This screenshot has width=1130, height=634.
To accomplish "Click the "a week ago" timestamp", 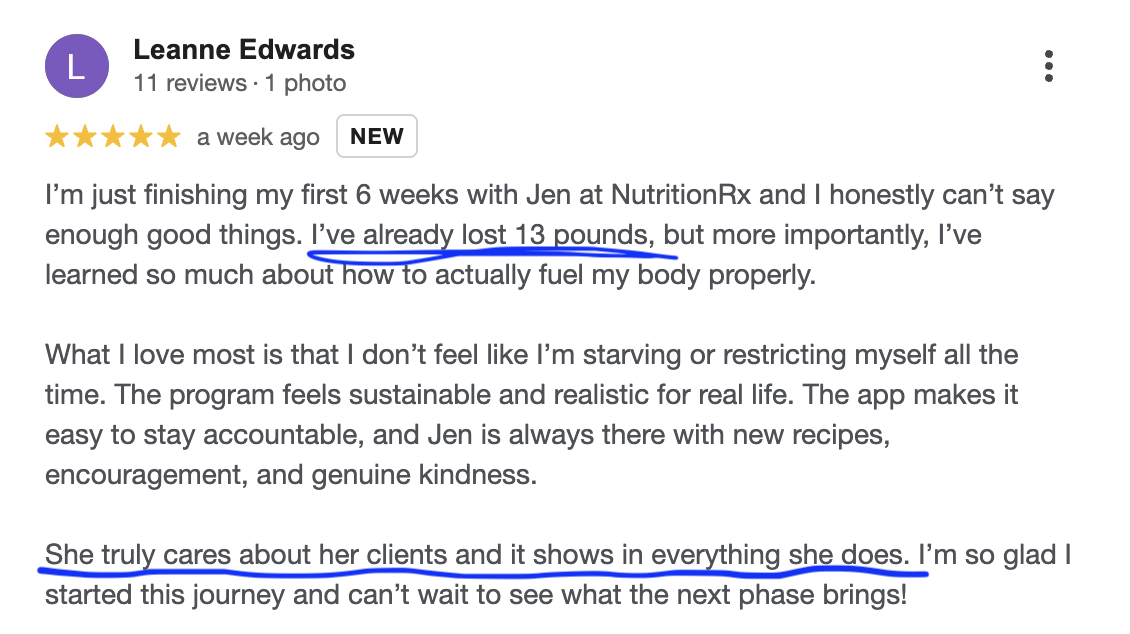I will (258, 137).
